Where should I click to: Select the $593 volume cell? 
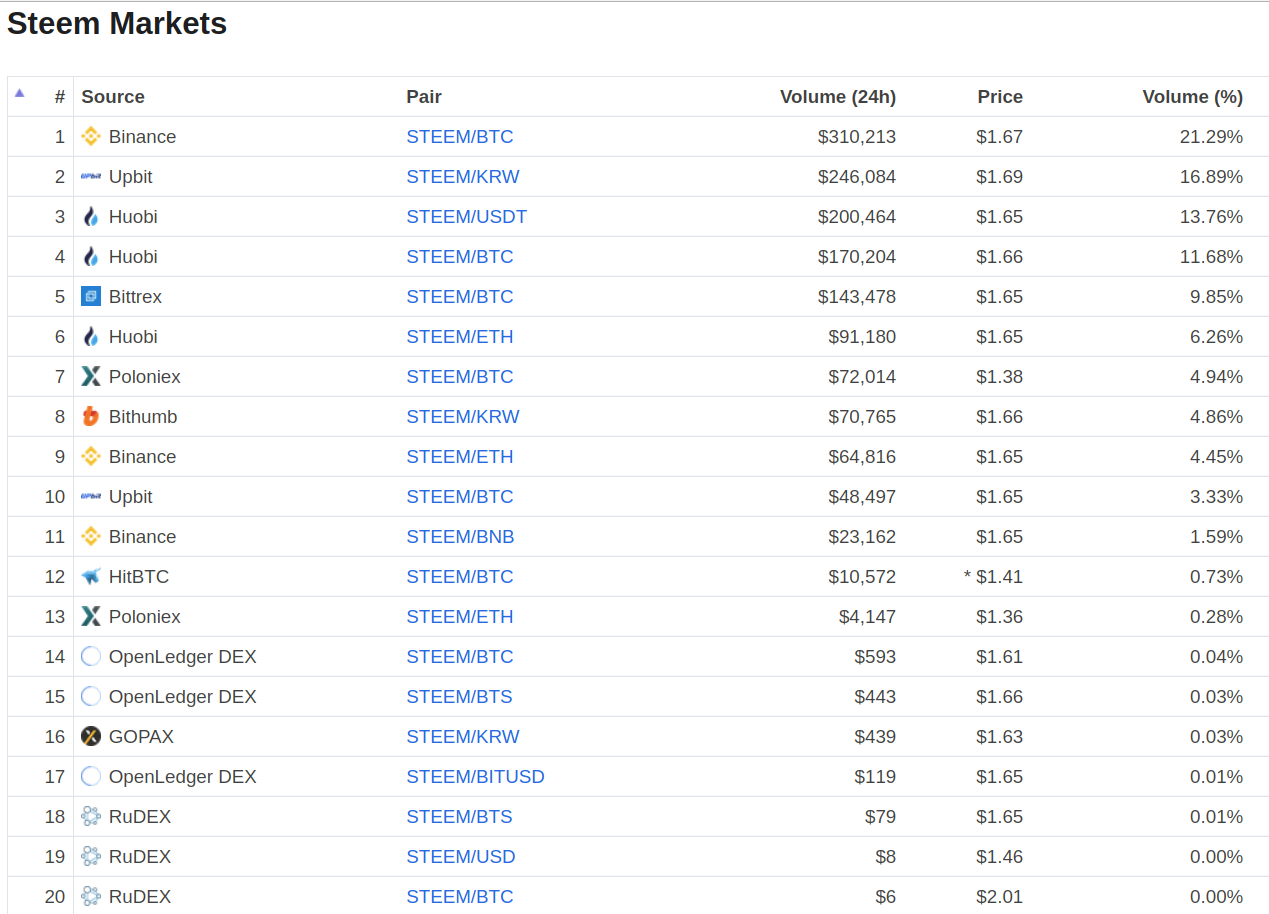click(875, 657)
